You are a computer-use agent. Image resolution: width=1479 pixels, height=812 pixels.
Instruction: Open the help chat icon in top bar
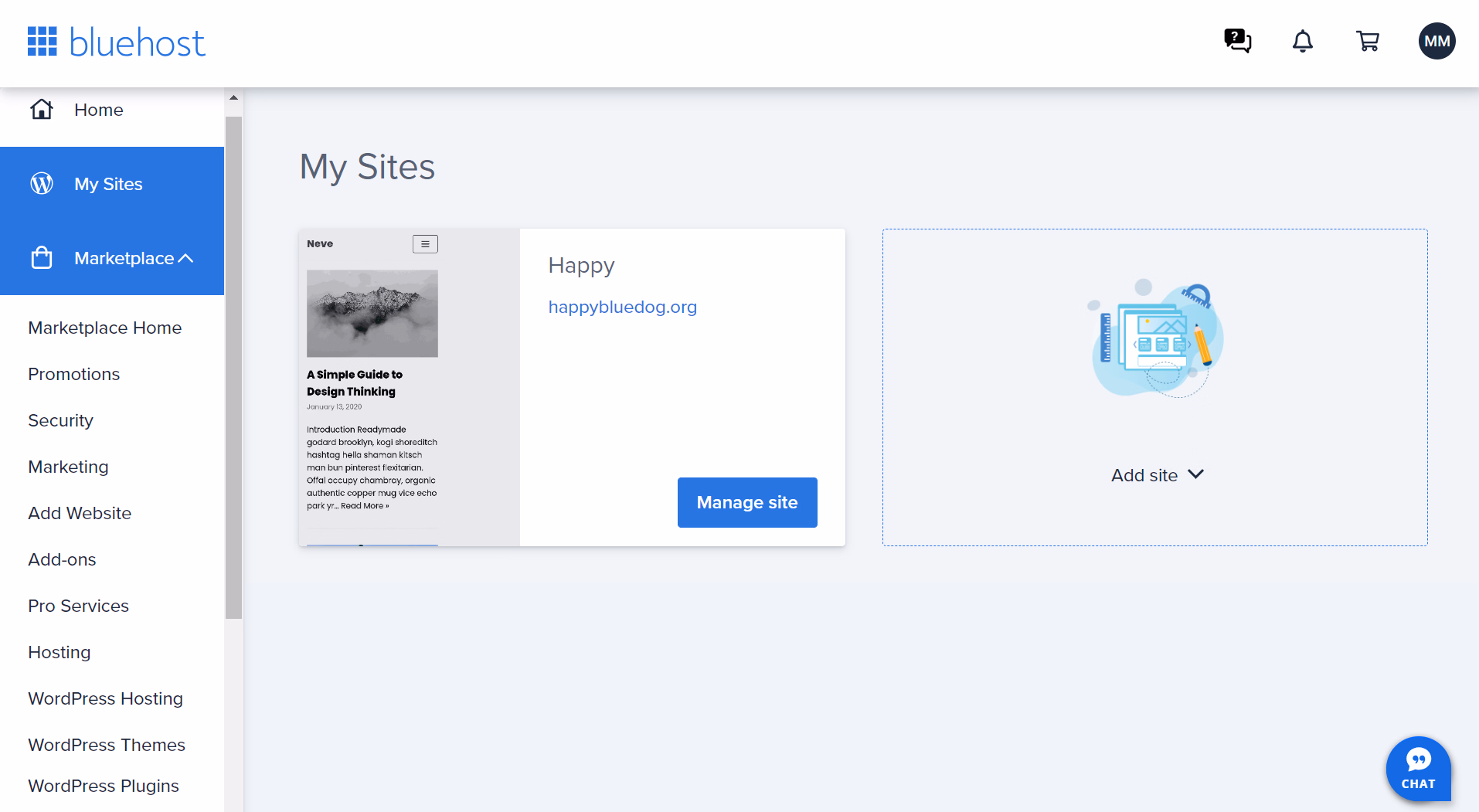1237,41
